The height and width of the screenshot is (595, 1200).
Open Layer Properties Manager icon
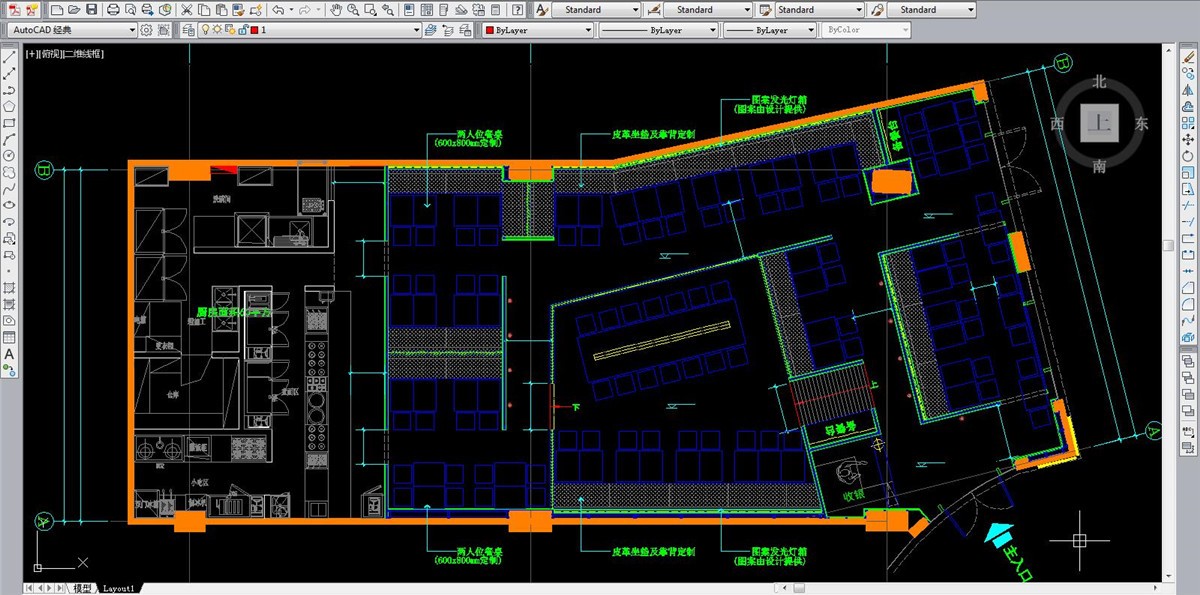[x=189, y=30]
